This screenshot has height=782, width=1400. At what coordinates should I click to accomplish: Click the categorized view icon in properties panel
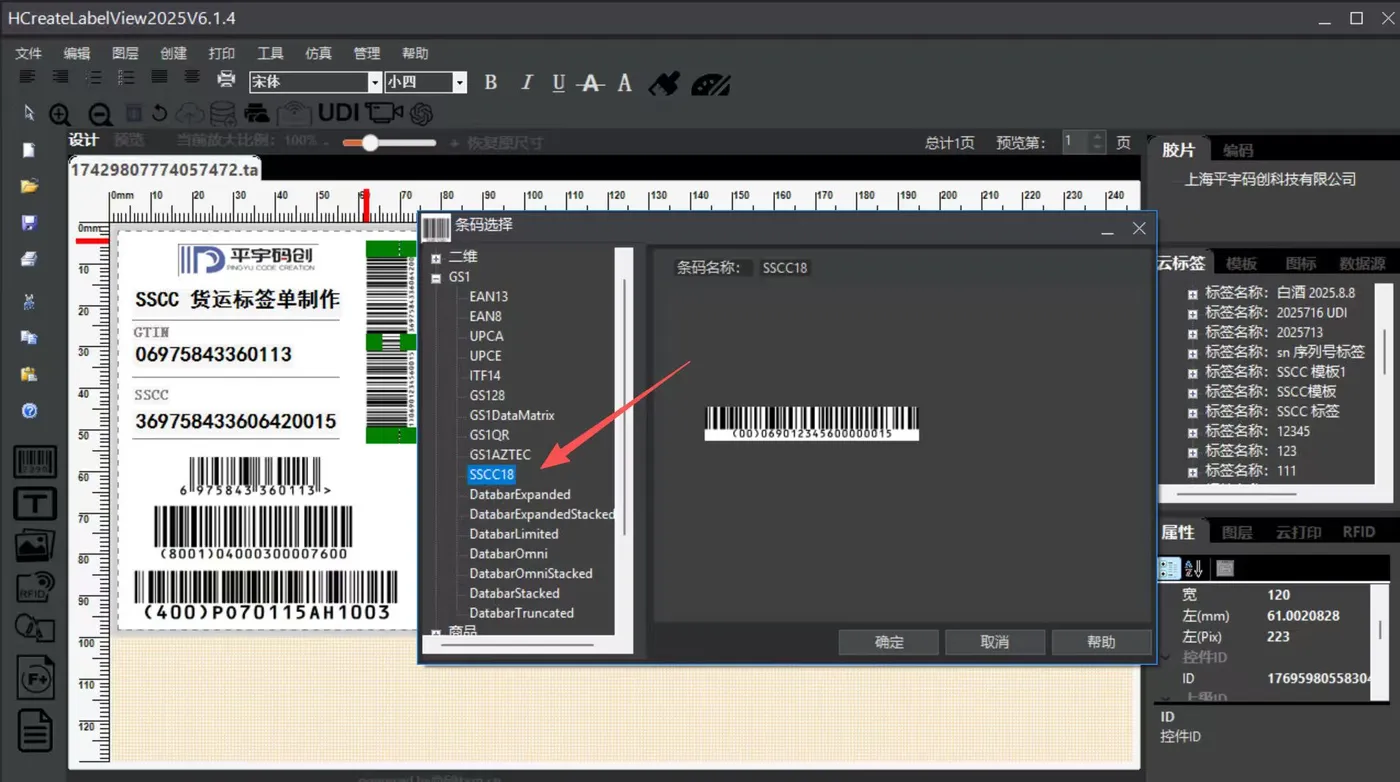point(1168,568)
